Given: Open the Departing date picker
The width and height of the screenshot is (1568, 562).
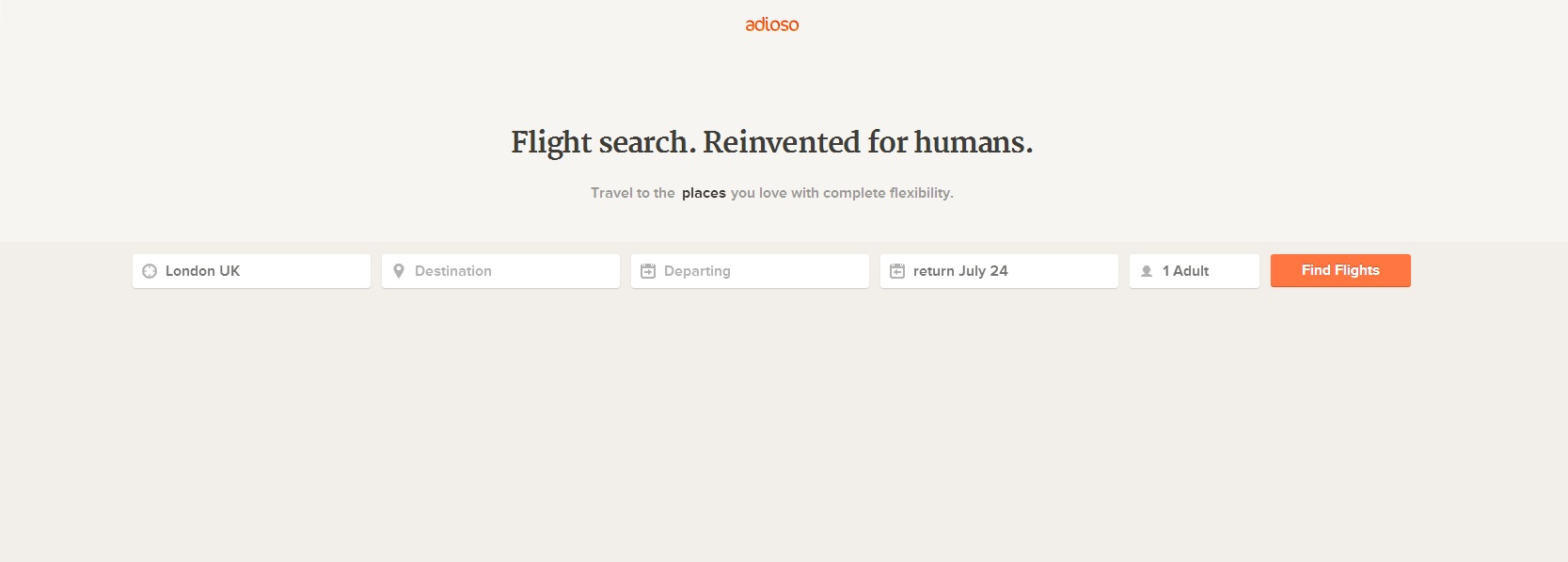Looking at the screenshot, I should 762,271.
